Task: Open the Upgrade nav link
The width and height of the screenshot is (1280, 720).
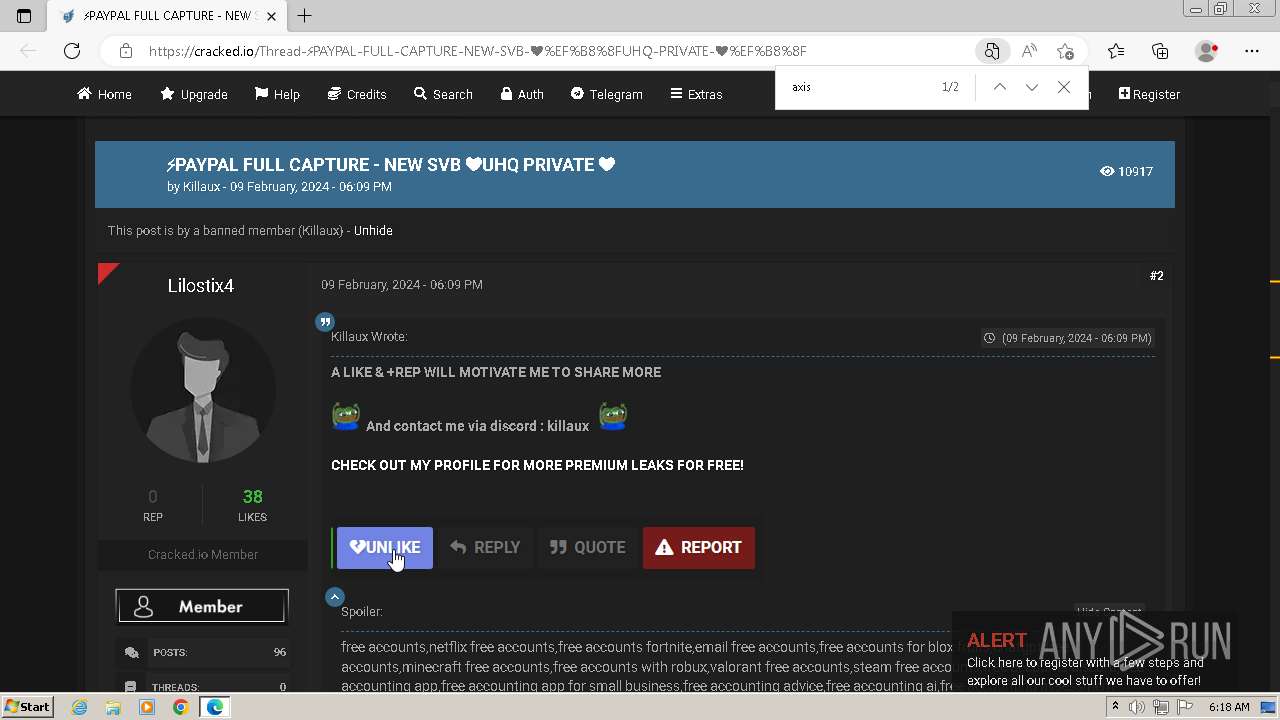Action: pyautogui.click(x=194, y=94)
